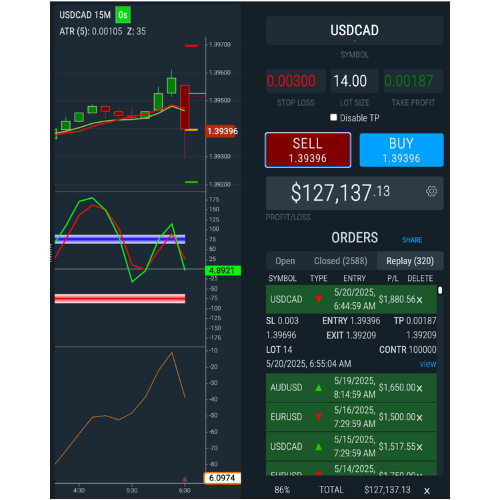Click the red sell arrow on EURUSD order
Screen dimensions: 500x500
(x=319, y=417)
